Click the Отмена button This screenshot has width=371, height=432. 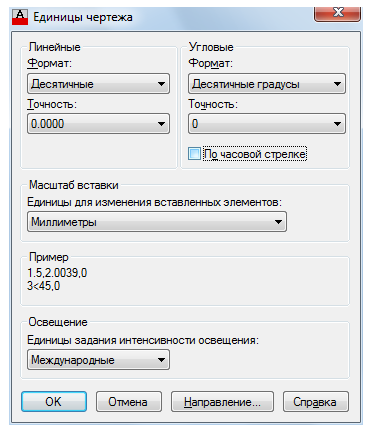[x=129, y=402]
